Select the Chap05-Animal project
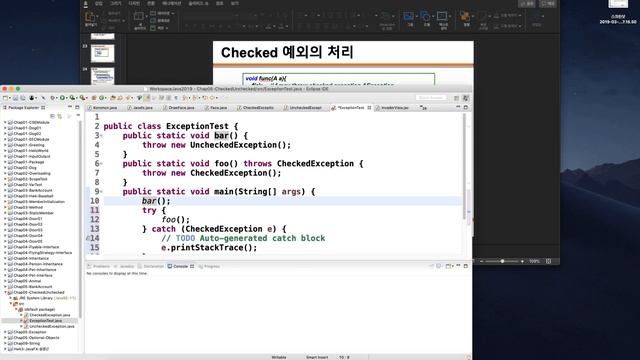 pyautogui.click(x=27, y=281)
